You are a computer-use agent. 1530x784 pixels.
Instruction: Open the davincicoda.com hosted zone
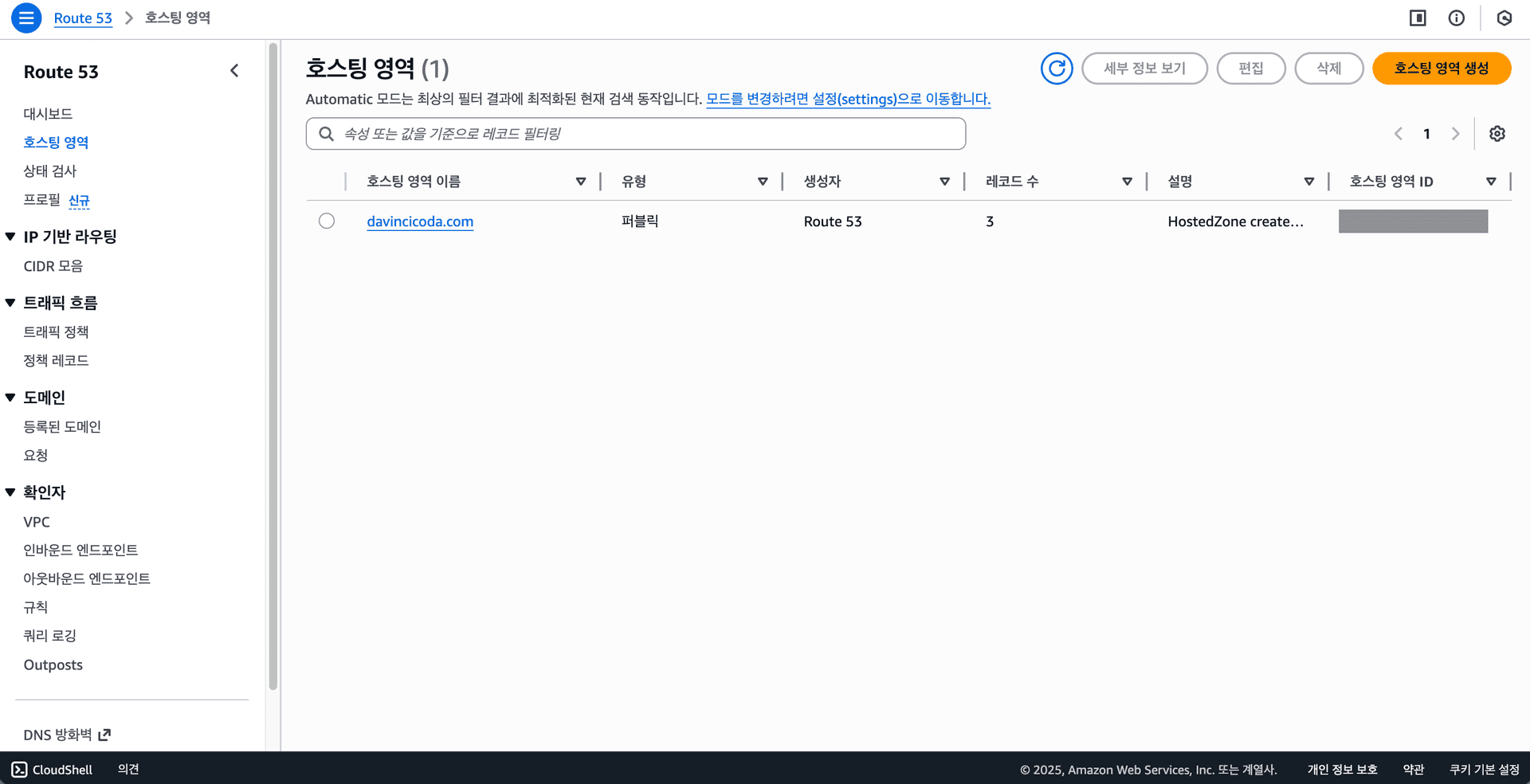click(420, 221)
